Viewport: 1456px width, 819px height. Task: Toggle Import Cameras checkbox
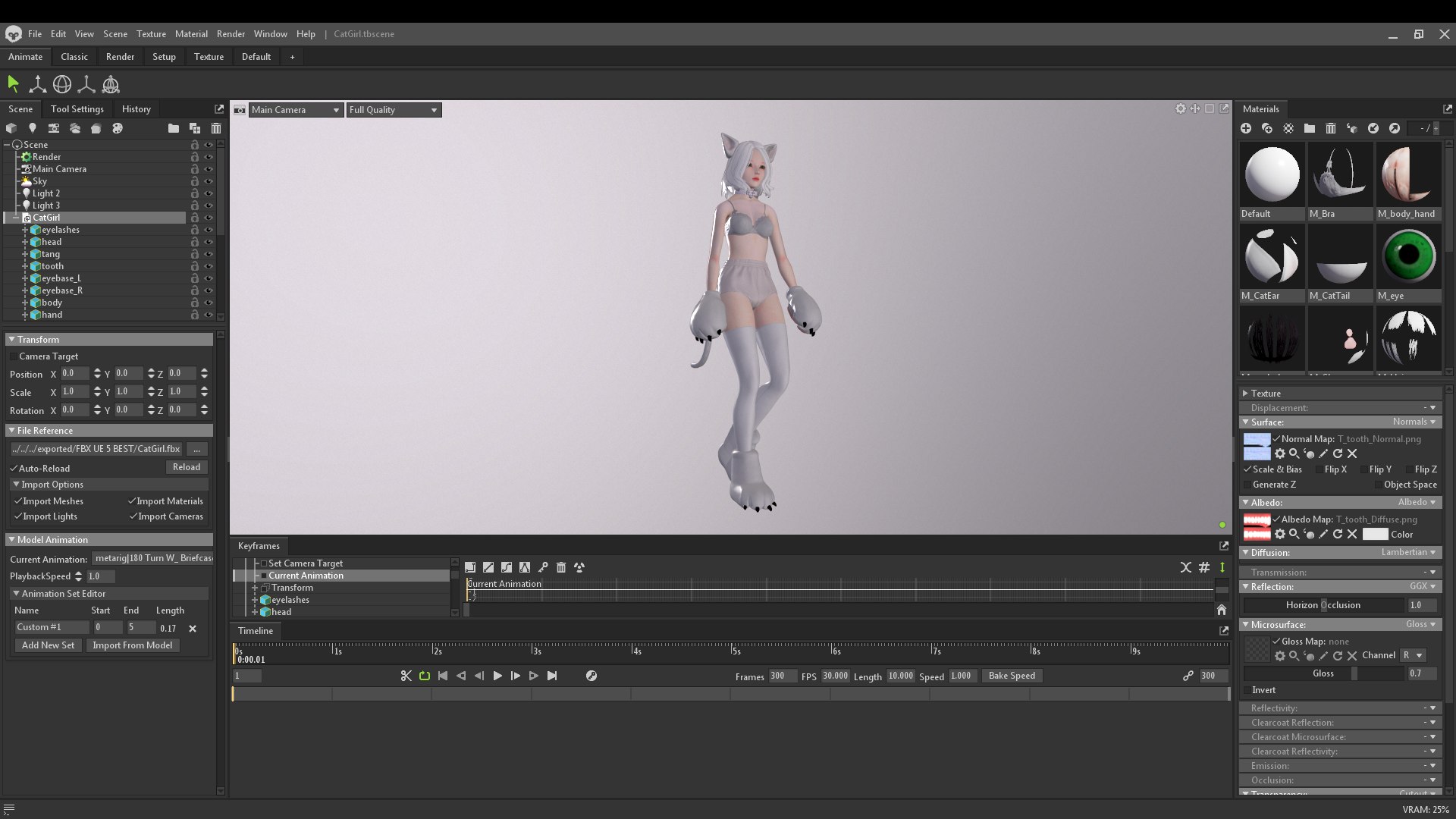133,516
